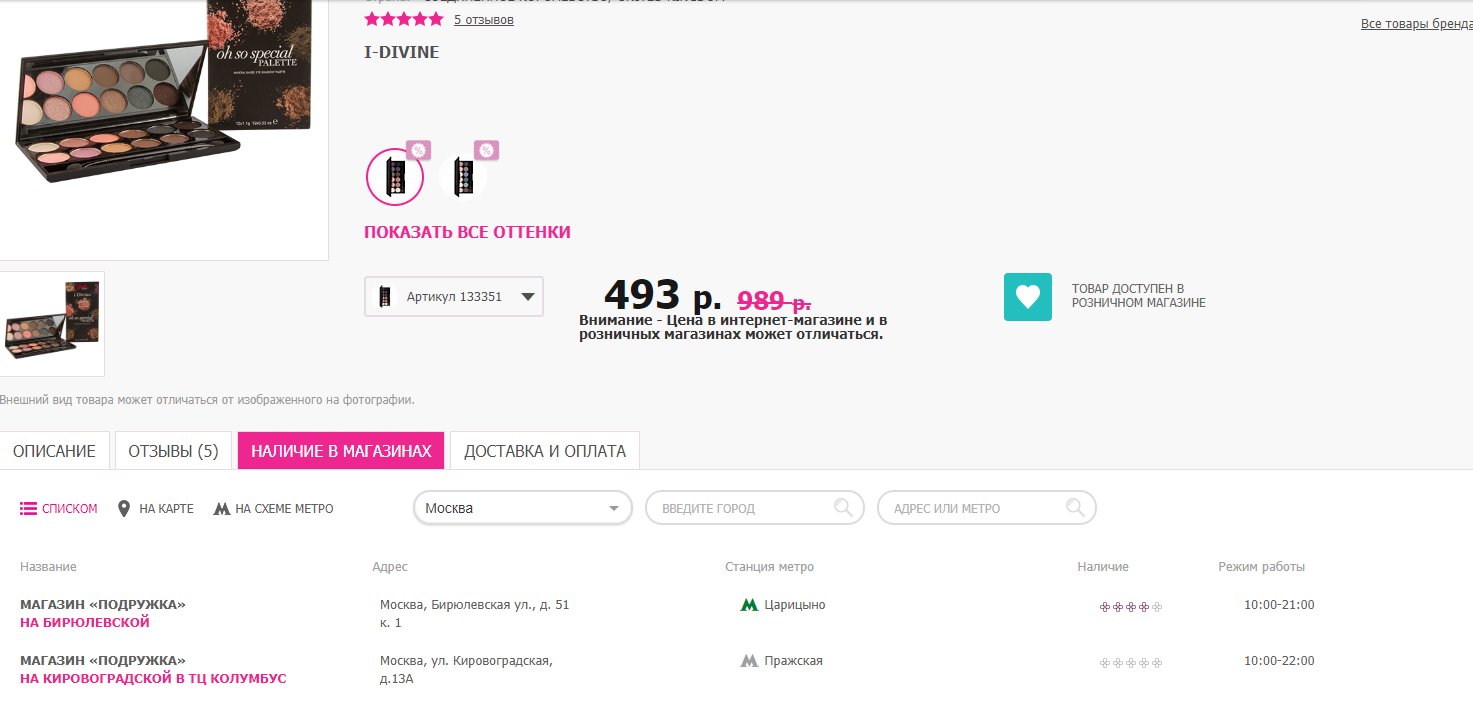Click the five-star rating icons
This screenshot has width=1473, height=724.
403,19
